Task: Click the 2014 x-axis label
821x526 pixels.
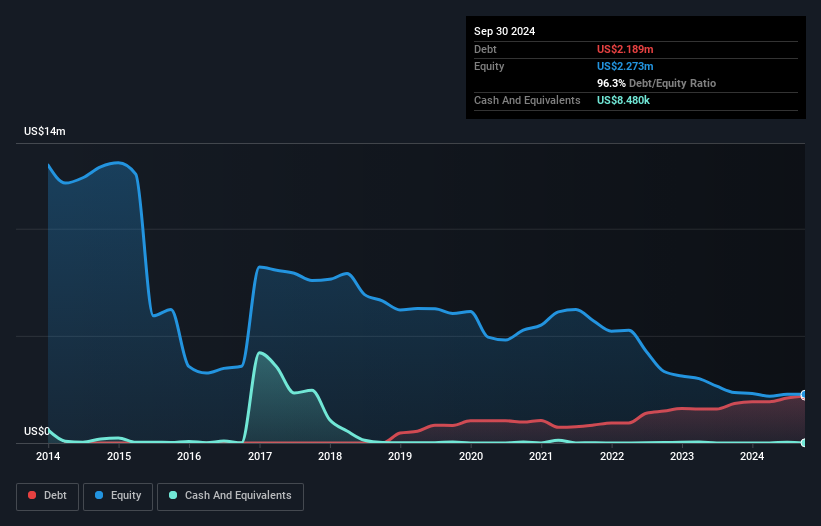Action: click(x=48, y=456)
